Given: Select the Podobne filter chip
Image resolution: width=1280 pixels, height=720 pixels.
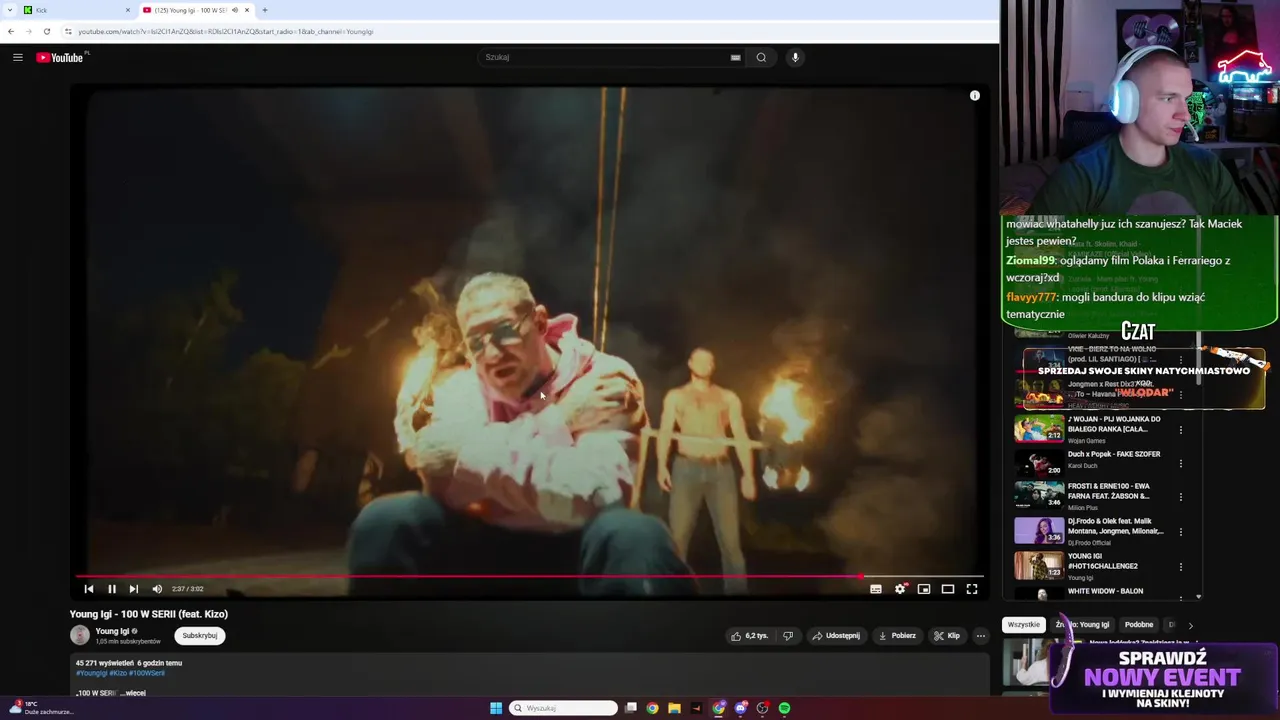Looking at the screenshot, I should (1139, 625).
